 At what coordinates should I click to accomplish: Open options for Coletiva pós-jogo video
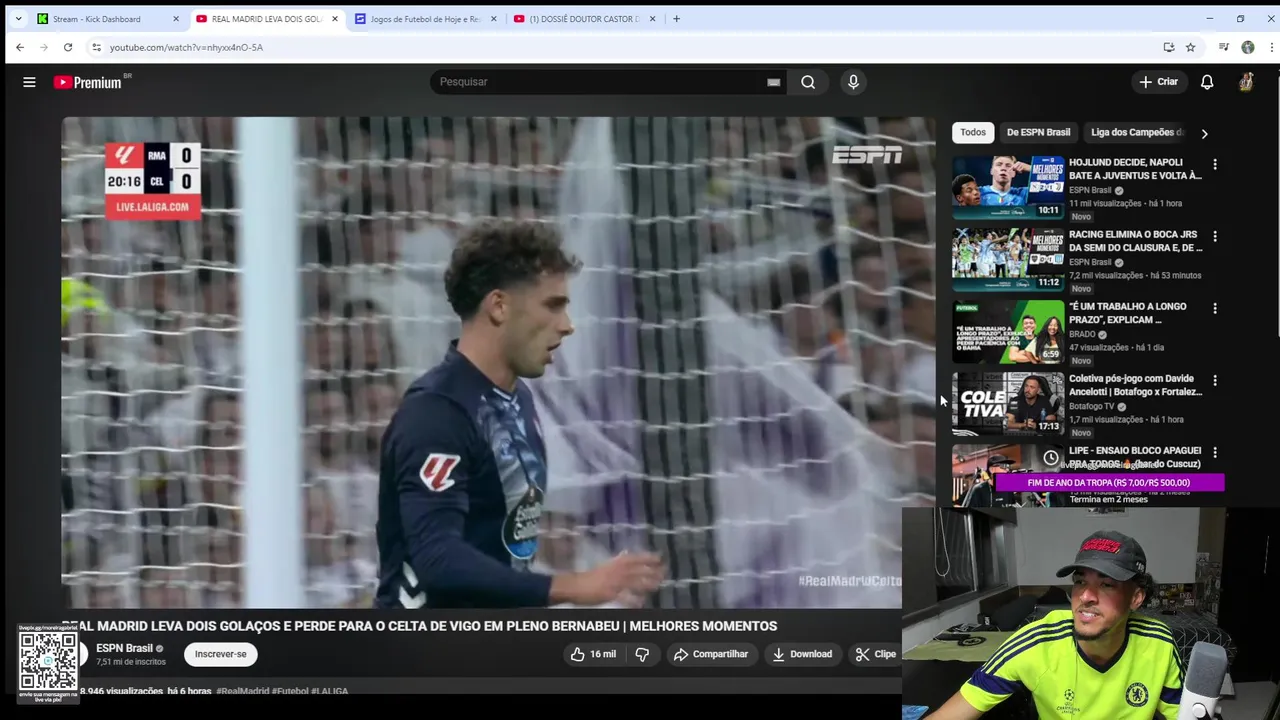coord(1215,381)
